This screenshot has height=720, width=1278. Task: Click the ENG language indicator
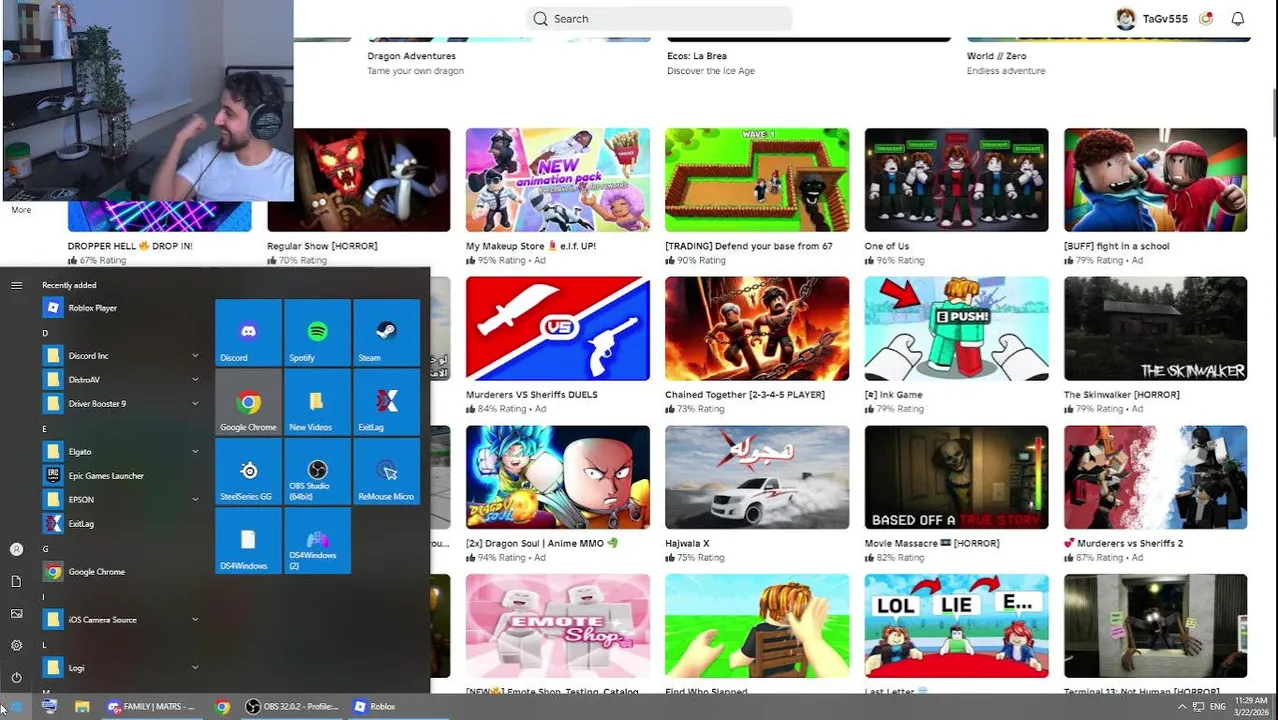tap(1217, 706)
